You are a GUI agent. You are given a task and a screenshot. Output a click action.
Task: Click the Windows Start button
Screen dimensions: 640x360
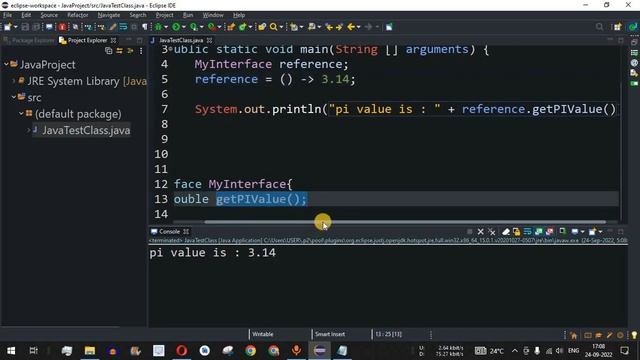[x=11, y=351]
